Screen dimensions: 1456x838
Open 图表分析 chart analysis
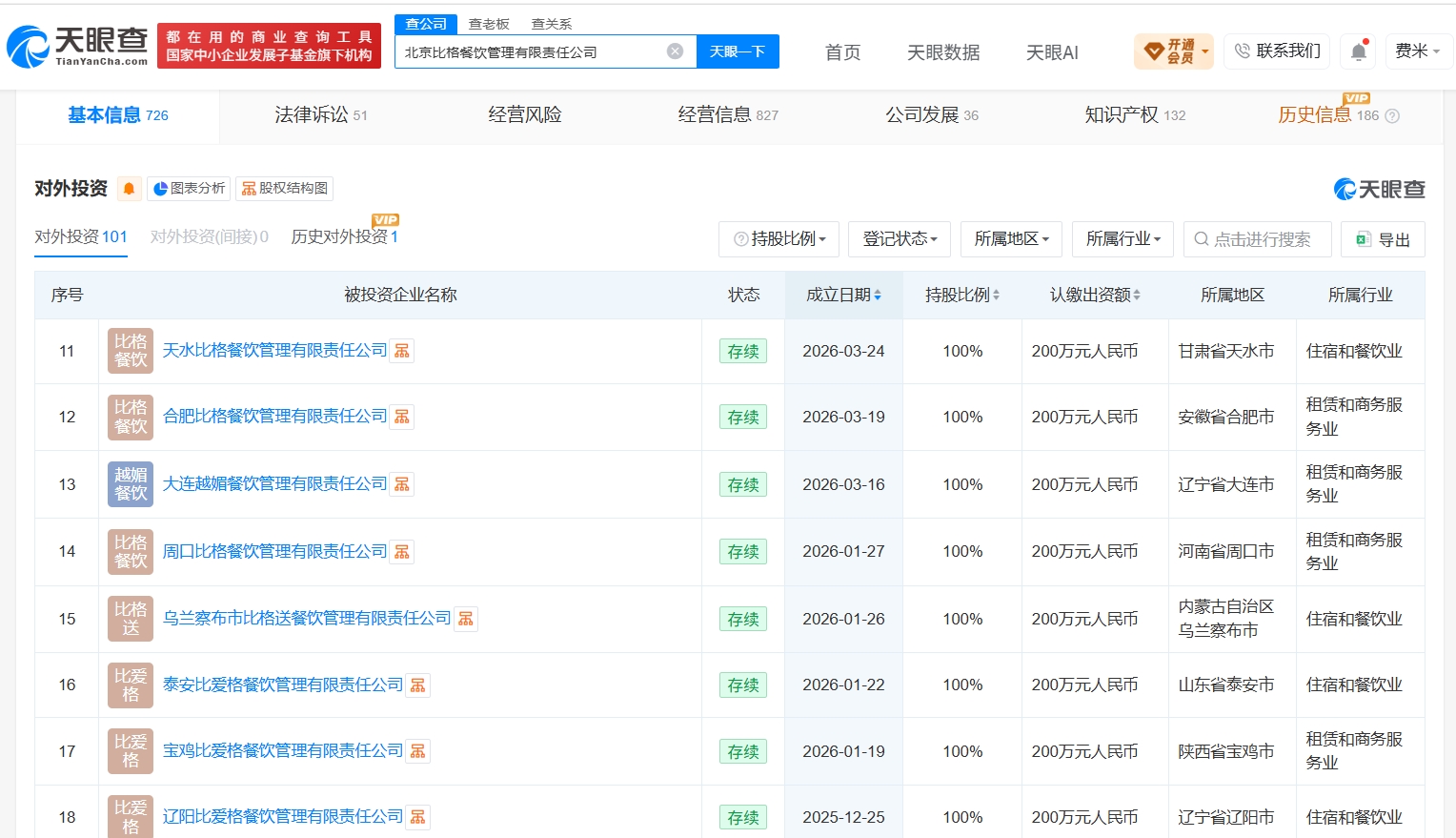(189, 189)
